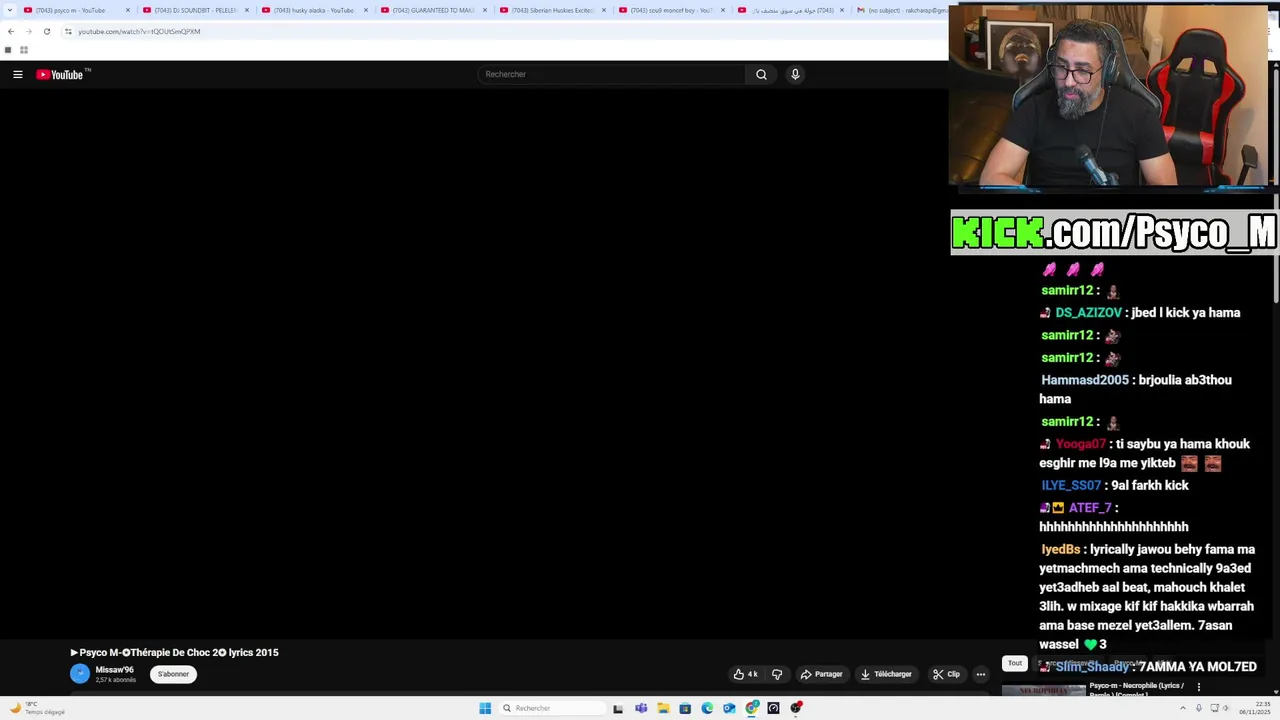Switch to the Gmail '(no subject)' tab

(x=902, y=10)
